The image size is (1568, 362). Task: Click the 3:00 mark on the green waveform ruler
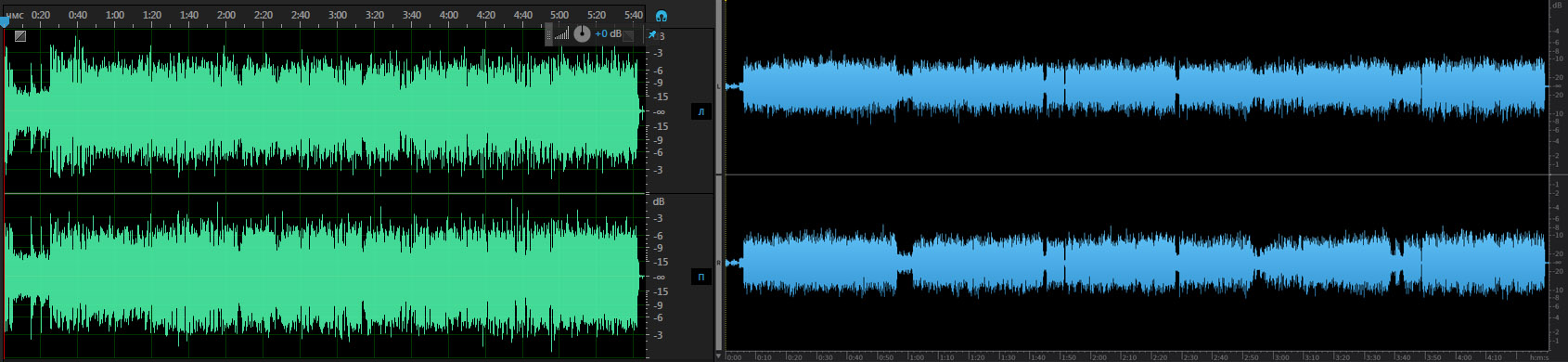point(338,15)
